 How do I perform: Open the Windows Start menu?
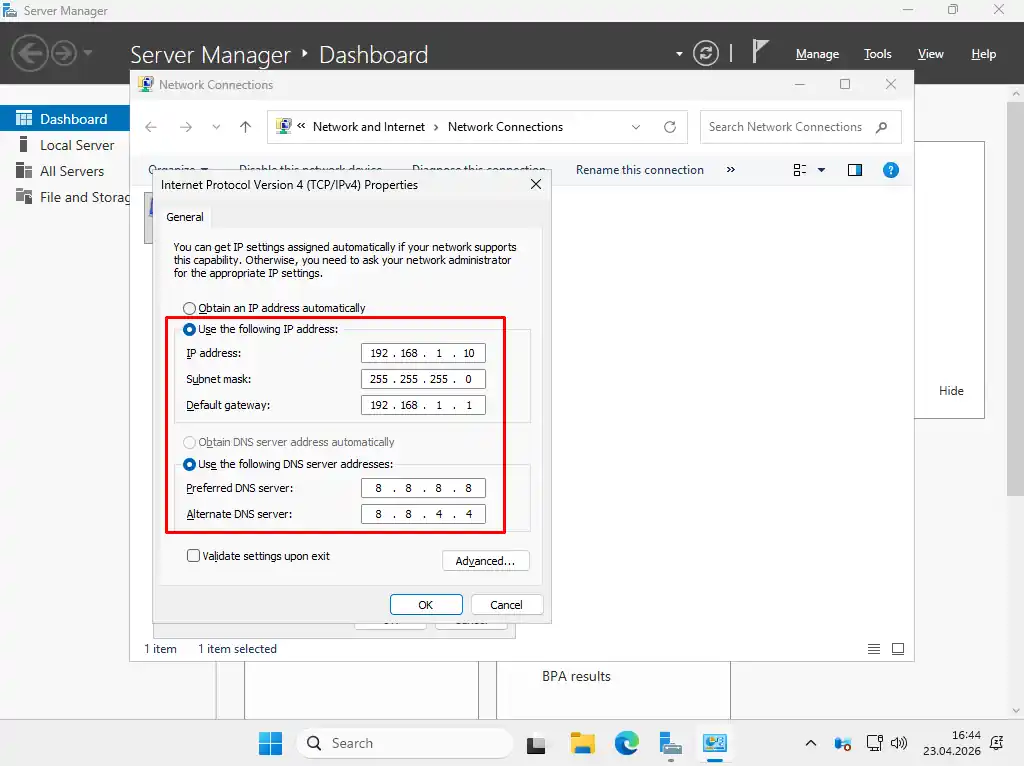270,743
